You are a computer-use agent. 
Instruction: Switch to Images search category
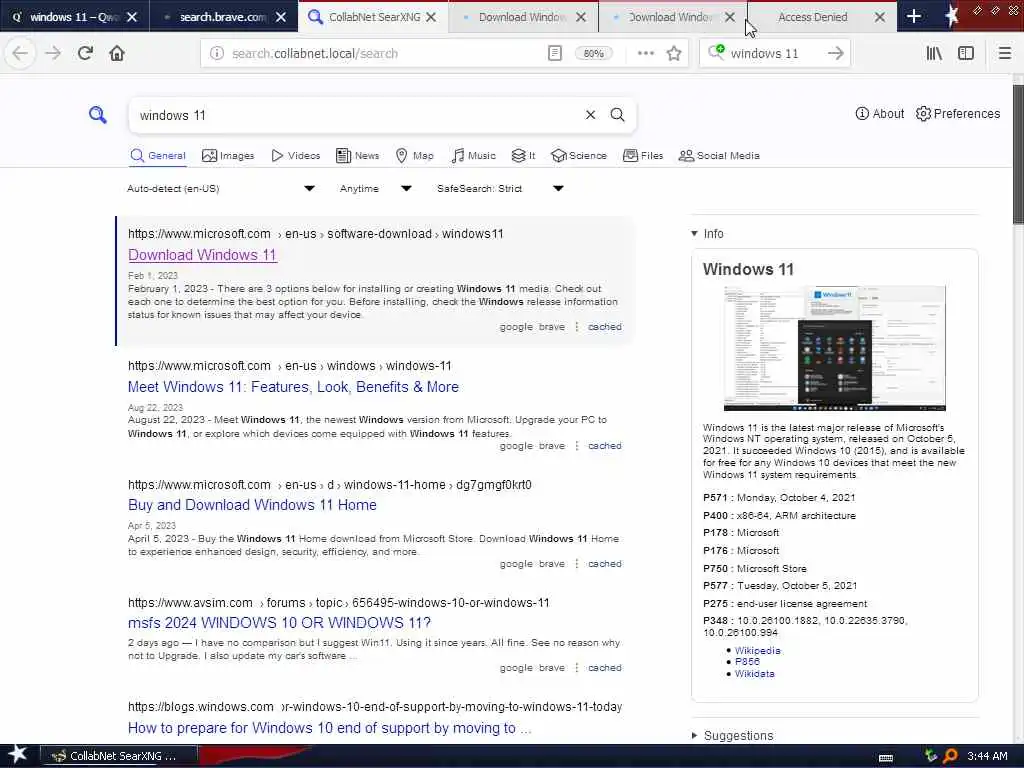tap(228, 155)
